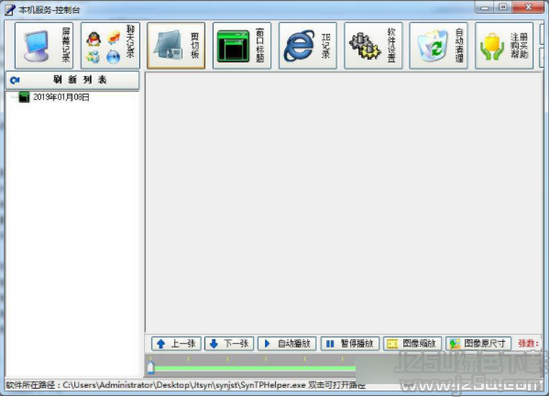550x397 pixels.
Task: Click 图像原尺寸 original size button
Action: [x=478, y=344]
